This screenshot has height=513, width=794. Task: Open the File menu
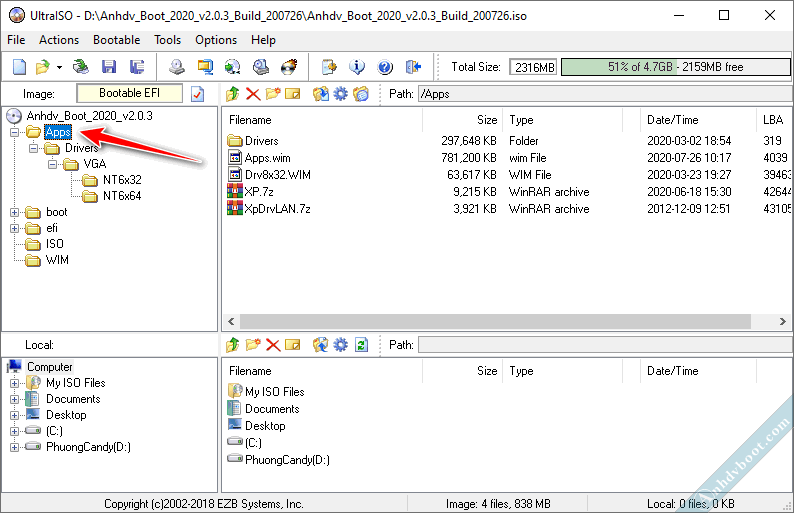[x=16, y=40]
